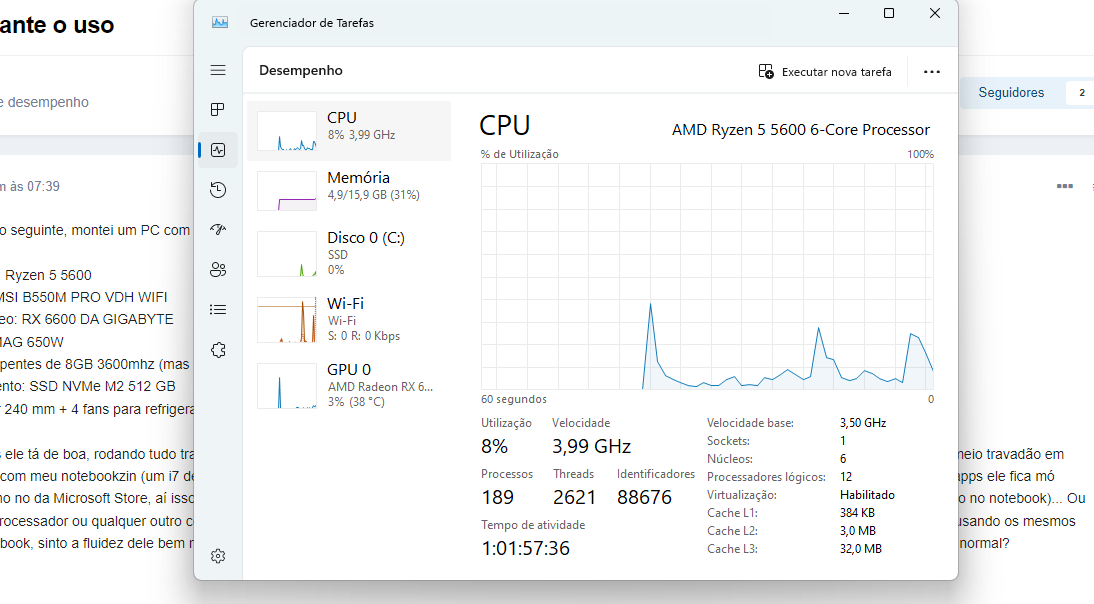Click the GPU 0 mini graph thumbnail
Image resolution: width=1094 pixels, height=604 pixels.
pyautogui.click(x=287, y=386)
